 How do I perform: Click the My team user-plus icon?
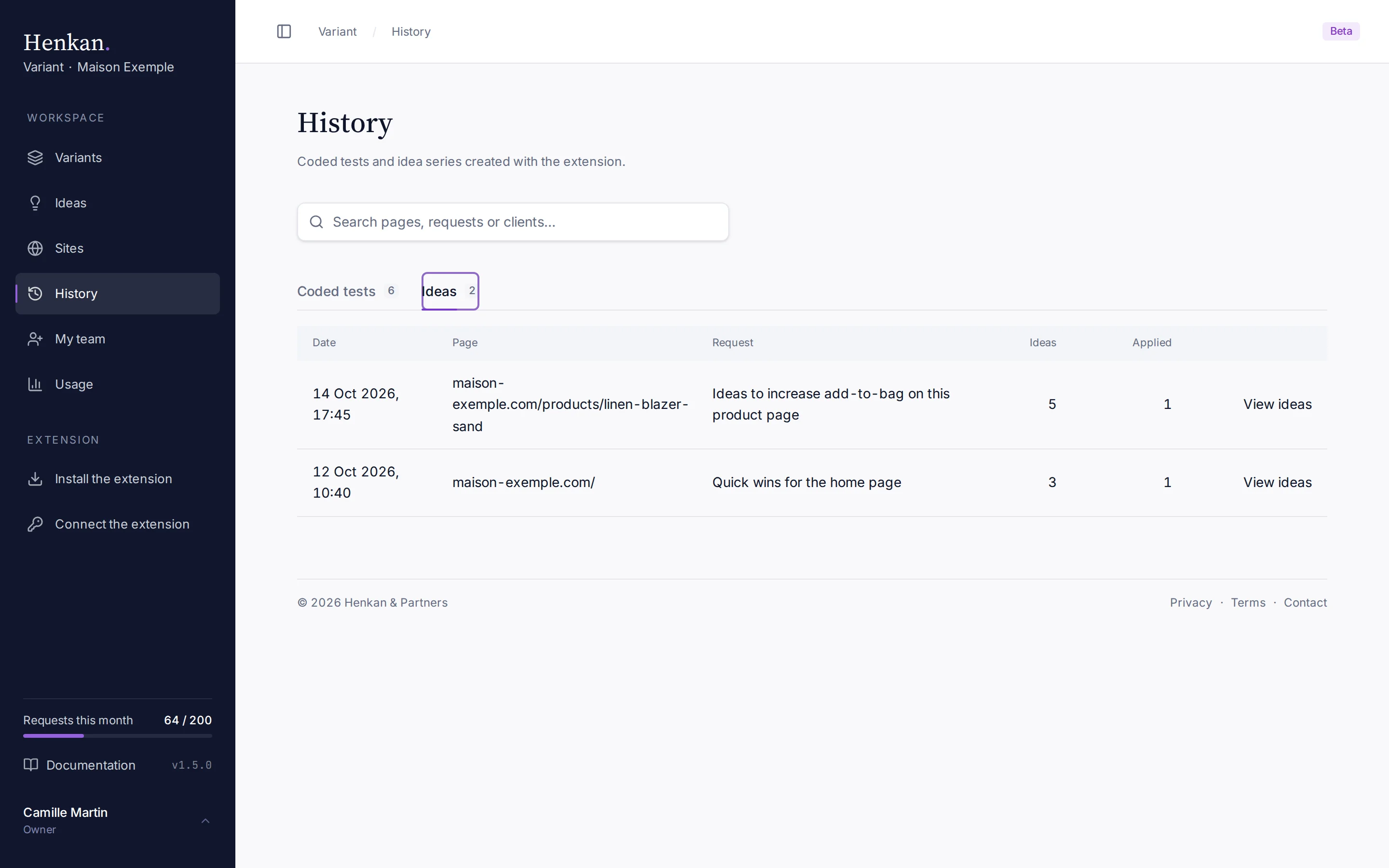(x=35, y=339)
